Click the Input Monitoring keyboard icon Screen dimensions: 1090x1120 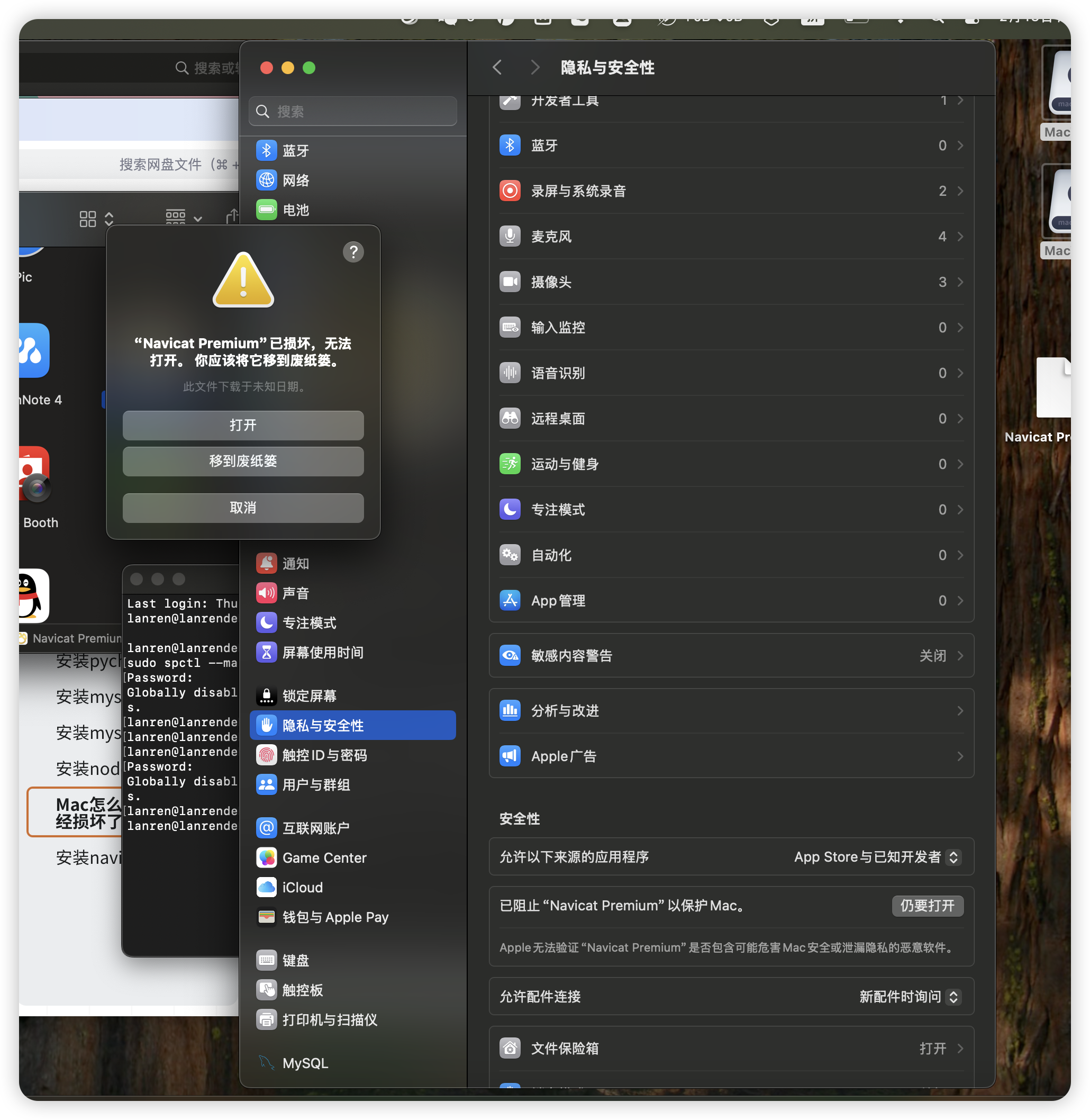coord(510,328)
